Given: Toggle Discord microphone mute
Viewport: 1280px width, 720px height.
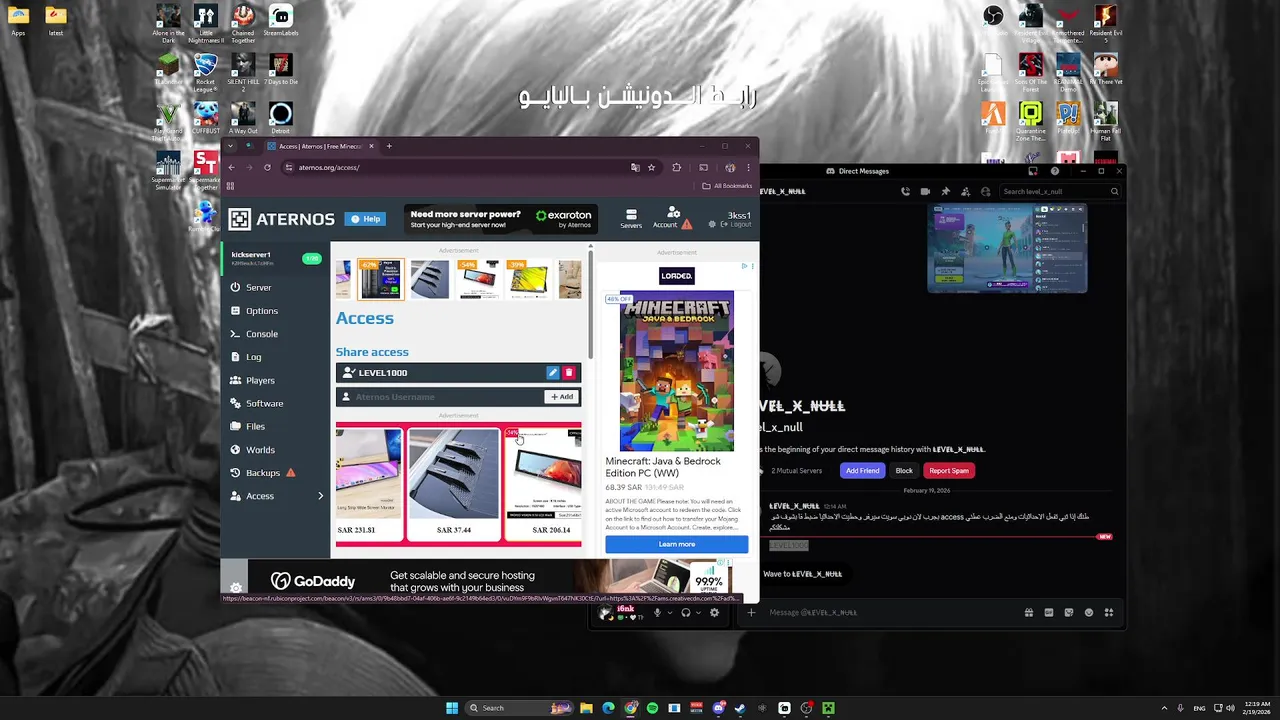Looking at the screenshot, I should pos(657,612).
